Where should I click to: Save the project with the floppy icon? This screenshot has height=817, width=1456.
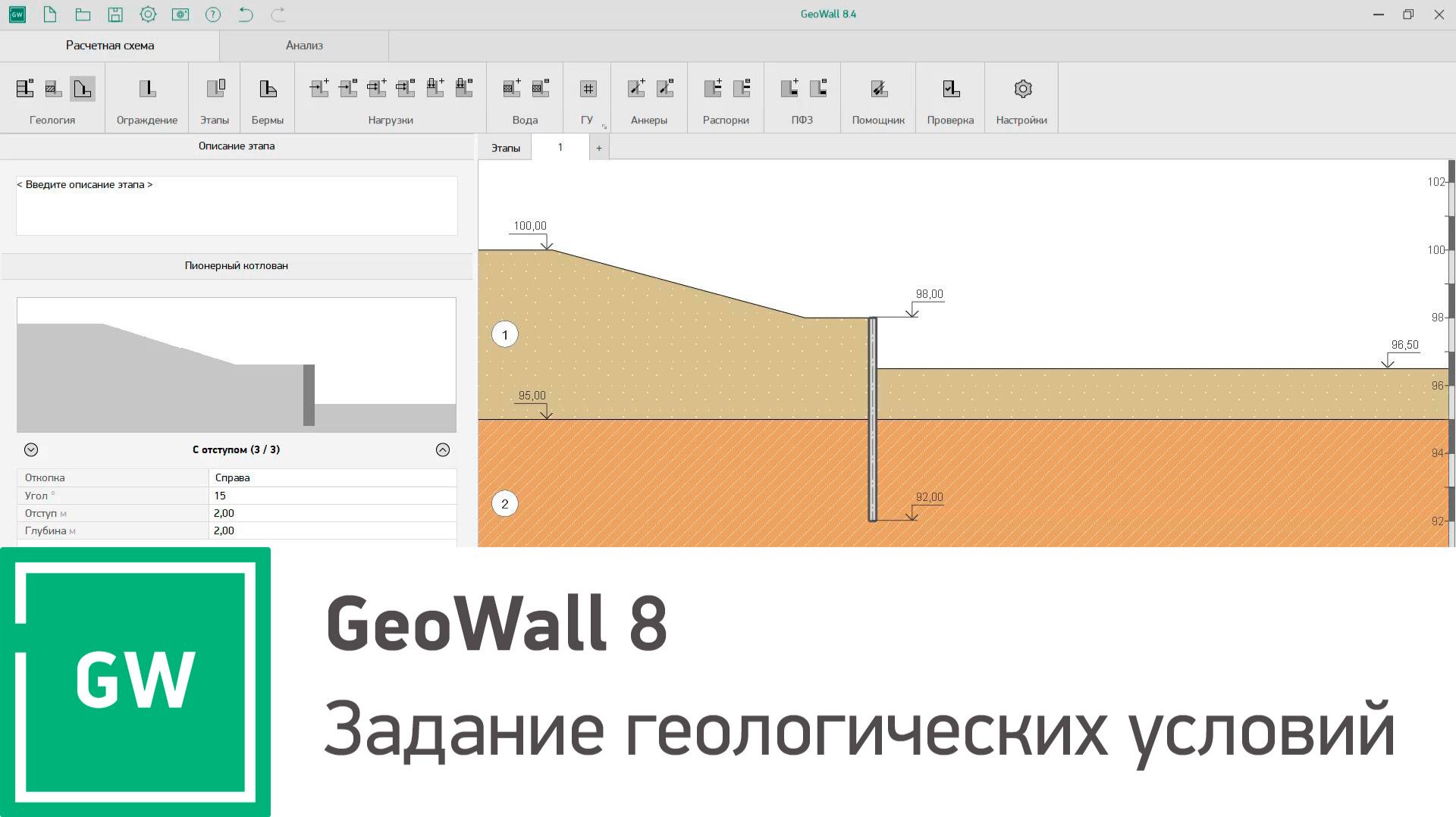(x=115, y=14)
